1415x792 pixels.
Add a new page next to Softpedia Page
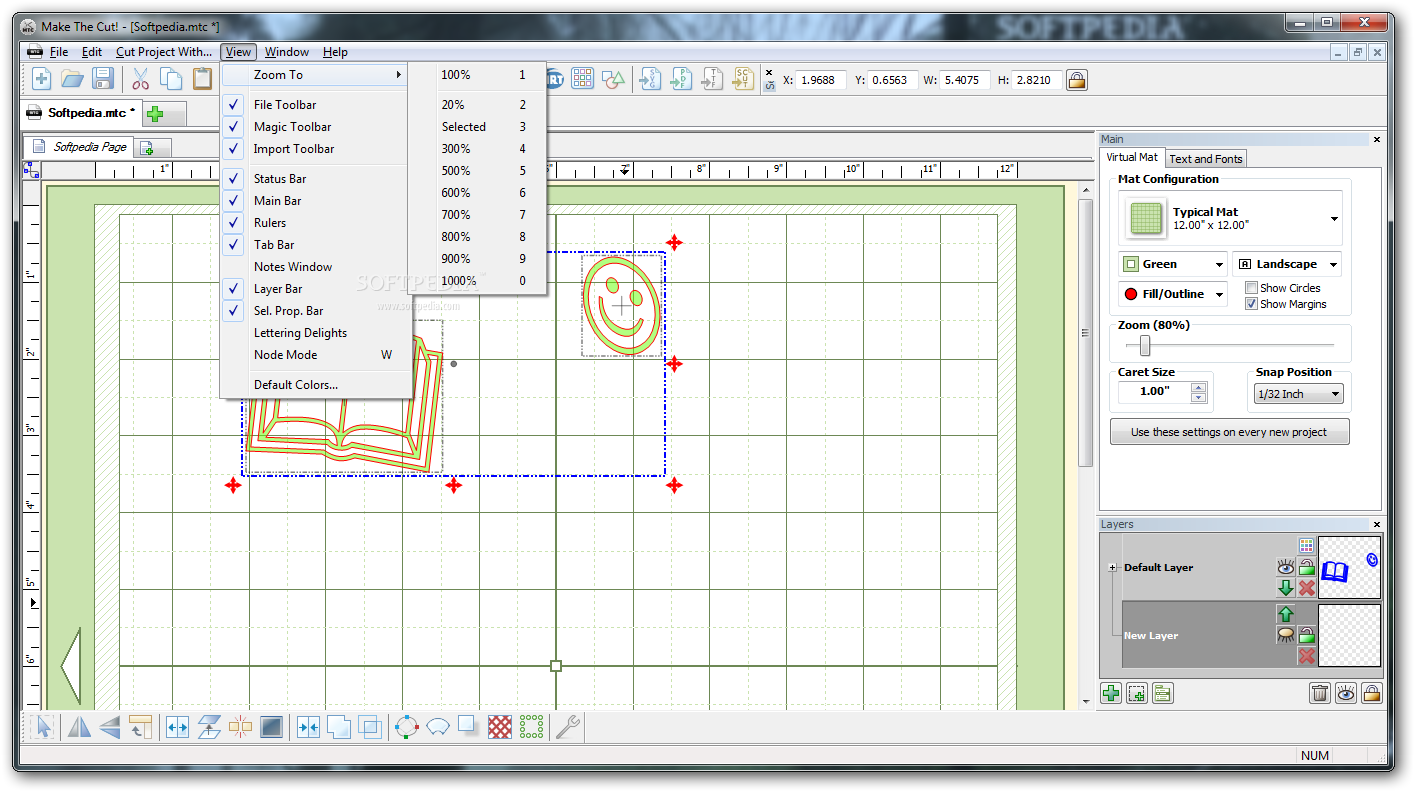146,148
